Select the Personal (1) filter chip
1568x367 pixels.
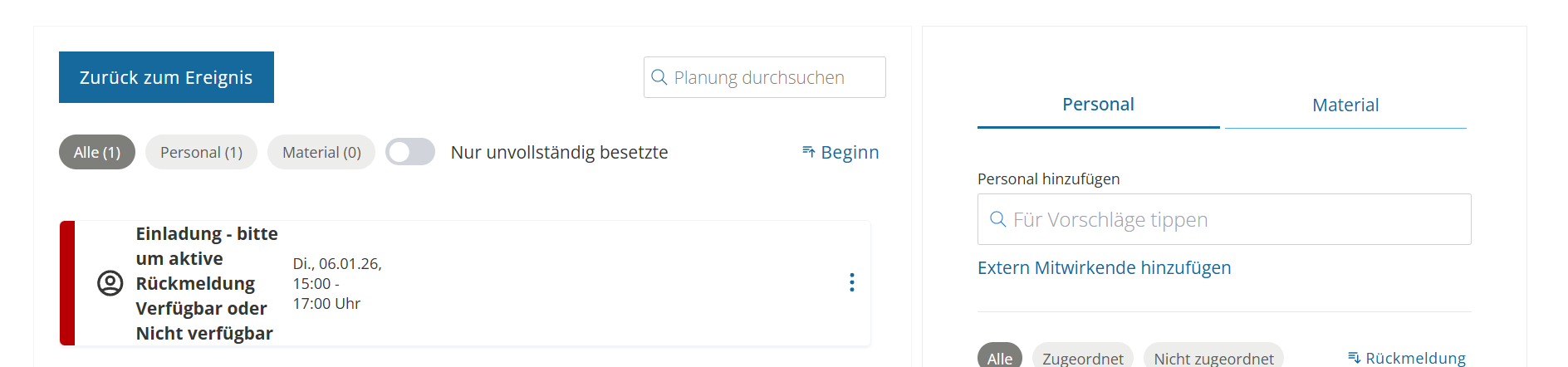click(201, 152)
